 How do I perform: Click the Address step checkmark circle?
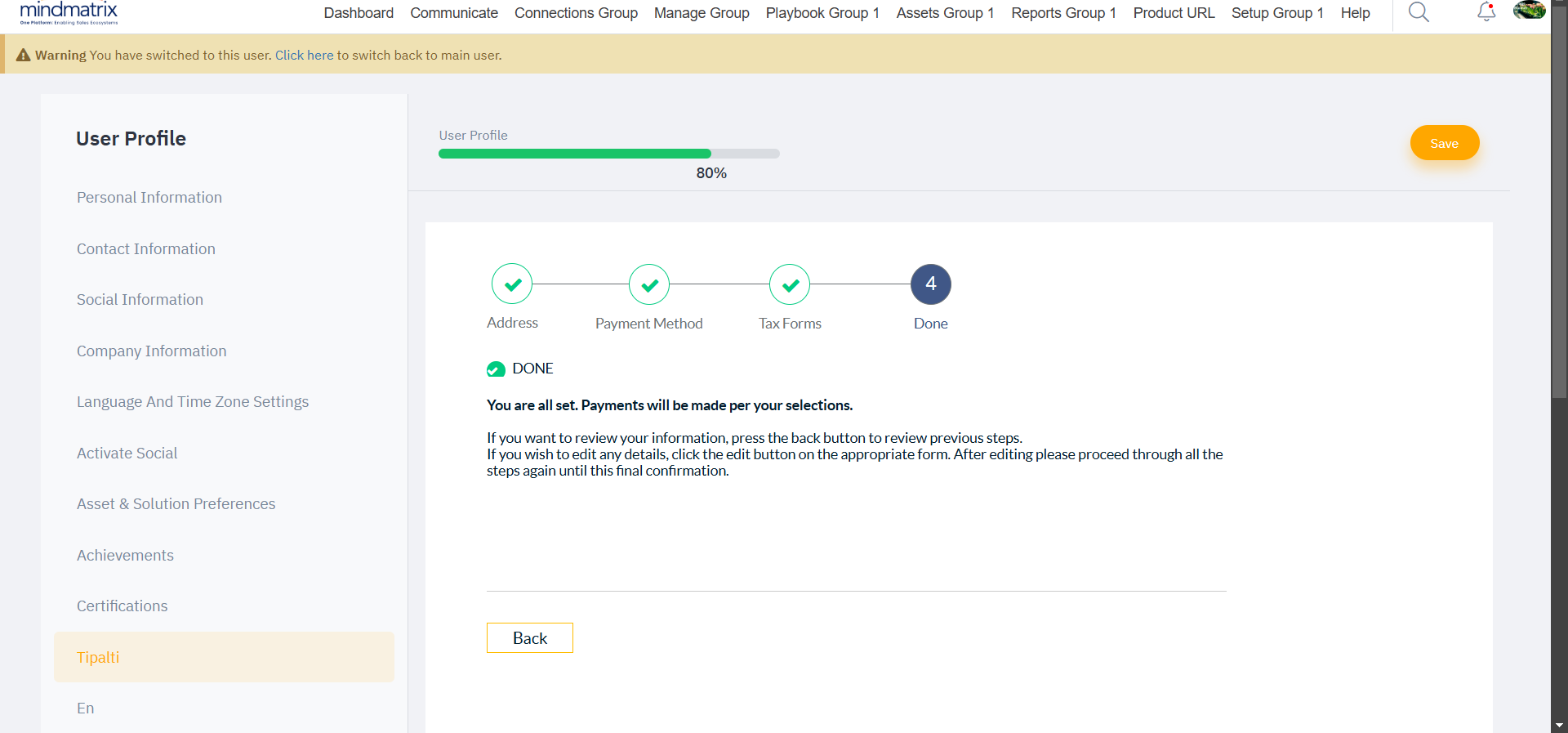coord(512,284)
